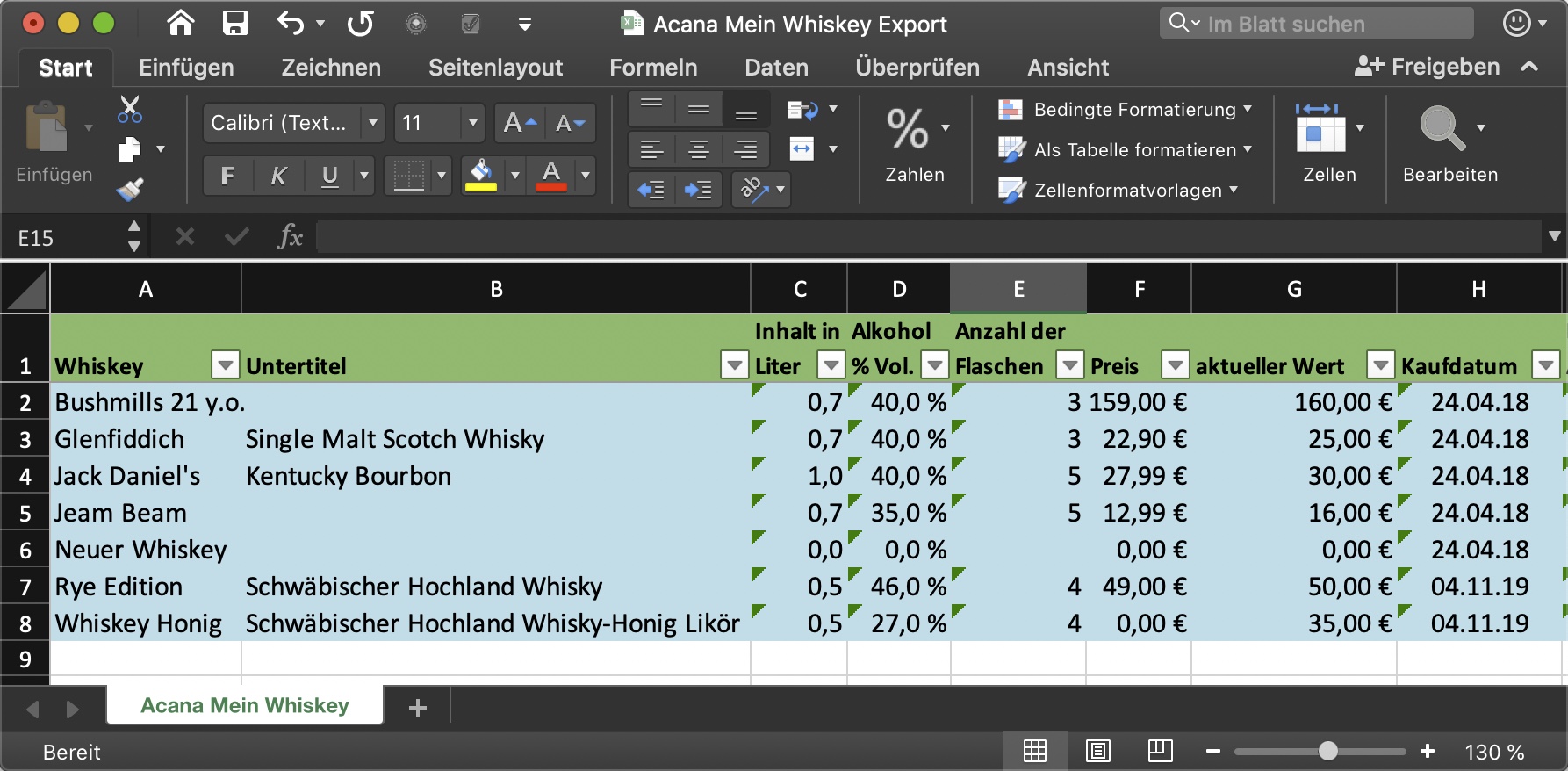Open the Ansicht ribbon tab
This screenshot has width=1568, height=771.
click(1068, 68)
